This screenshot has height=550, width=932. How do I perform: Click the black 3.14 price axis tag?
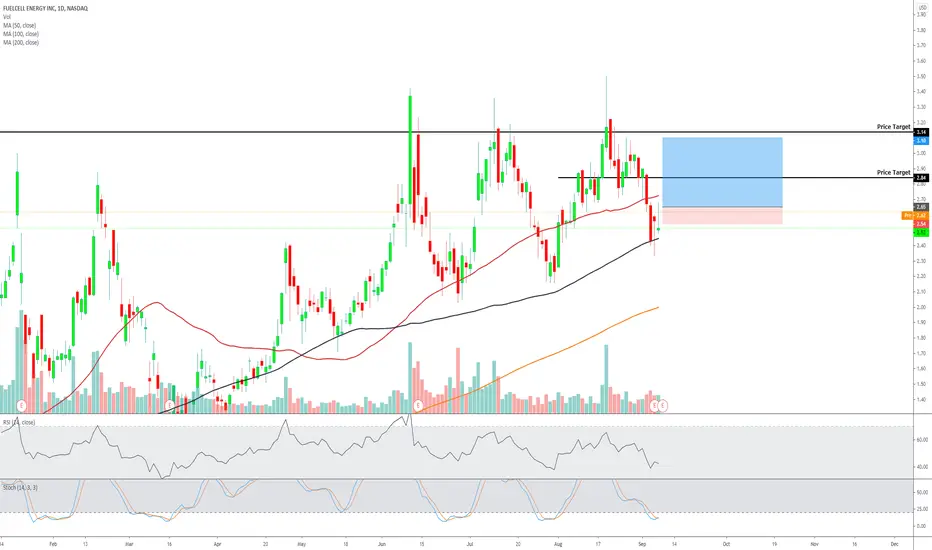click(921, 132)
